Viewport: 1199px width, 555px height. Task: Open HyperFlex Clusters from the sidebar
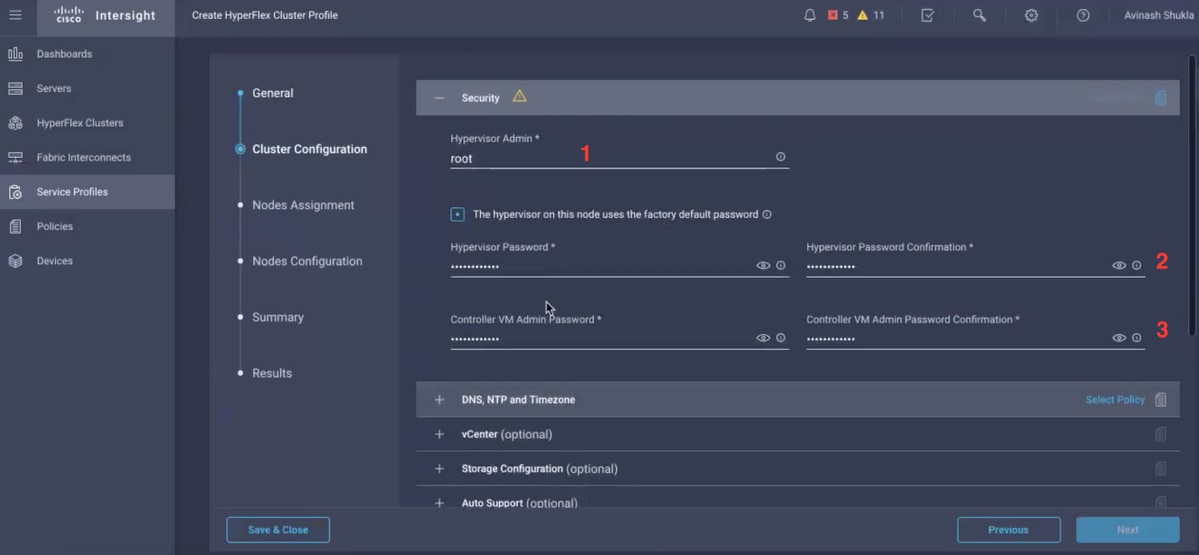(x=80, y=123)
